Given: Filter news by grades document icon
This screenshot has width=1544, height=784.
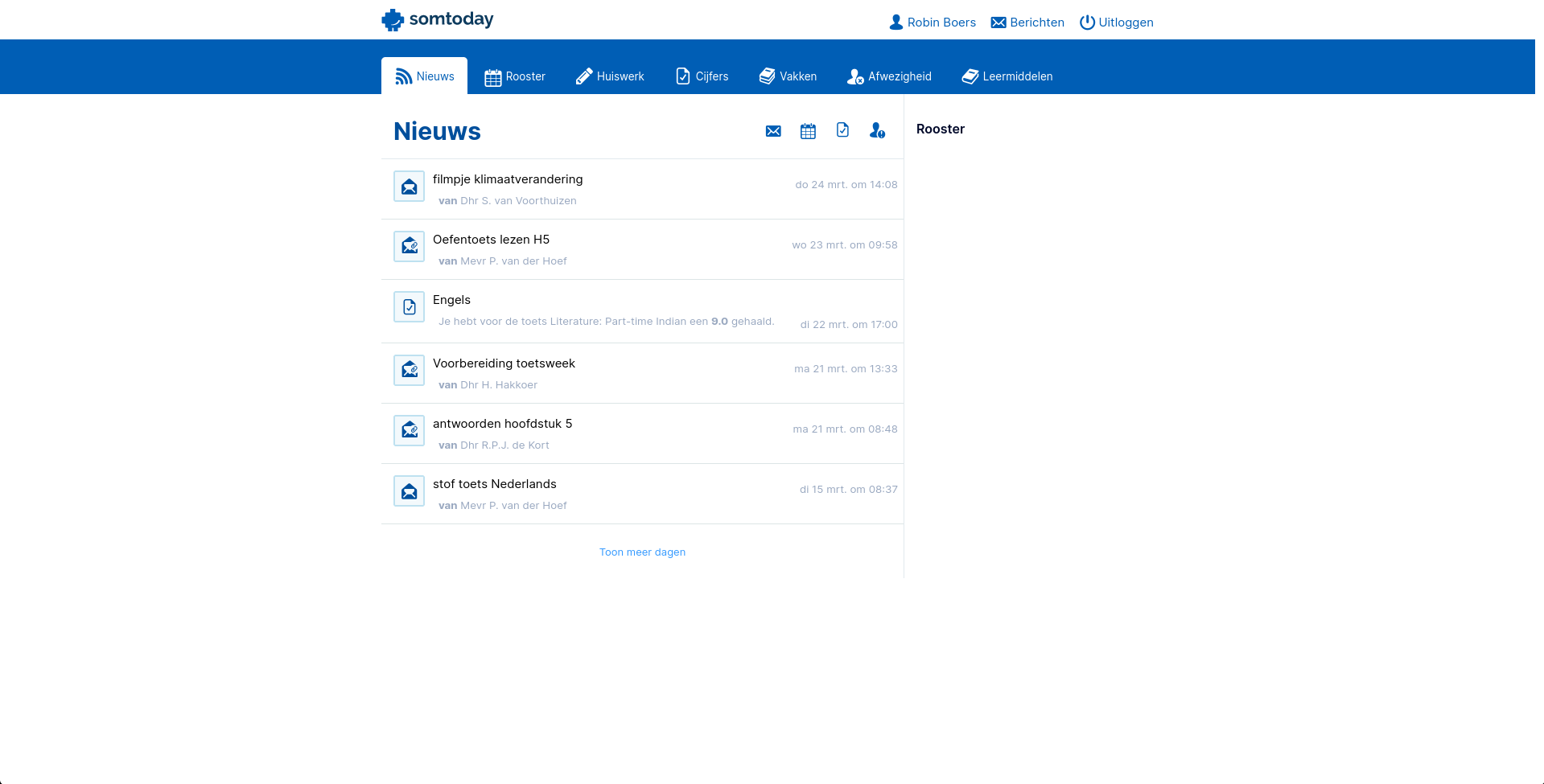Looking at the screenshot, I should [842, 130].
